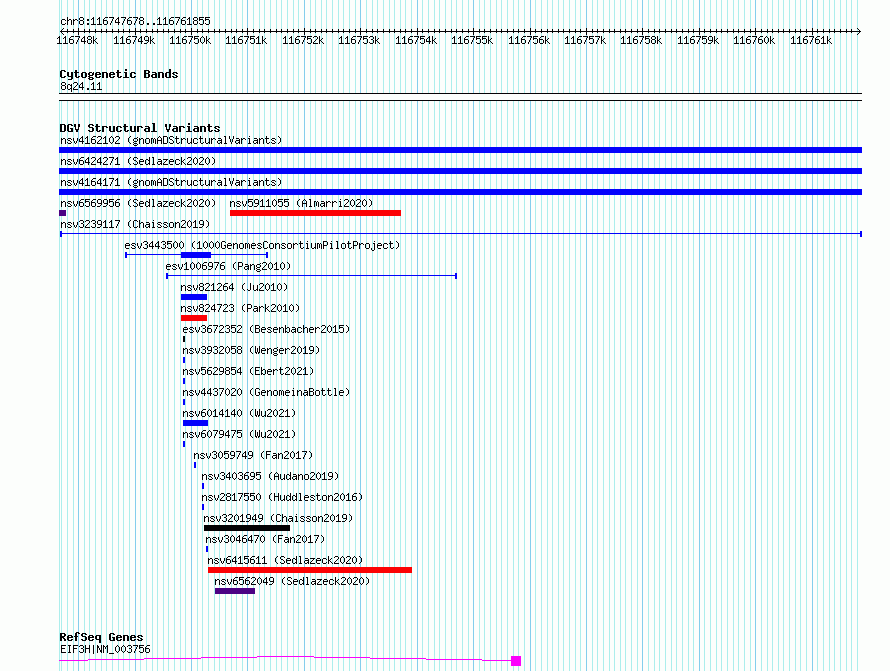Open esv3672352 Besenbacher2015 label

[x=266, y=329]
